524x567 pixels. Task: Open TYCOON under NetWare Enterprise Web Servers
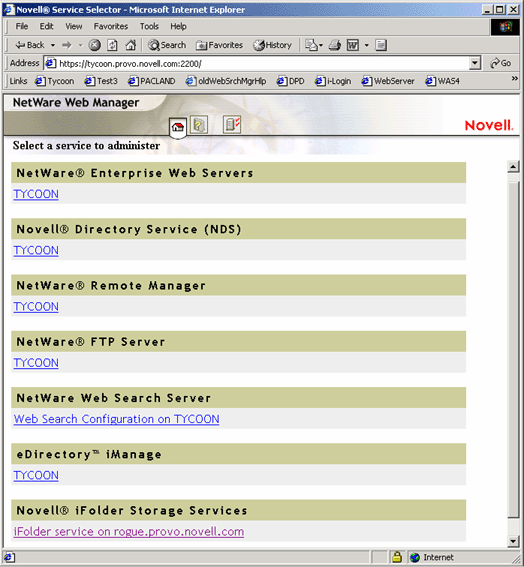[x=36, y=194]
